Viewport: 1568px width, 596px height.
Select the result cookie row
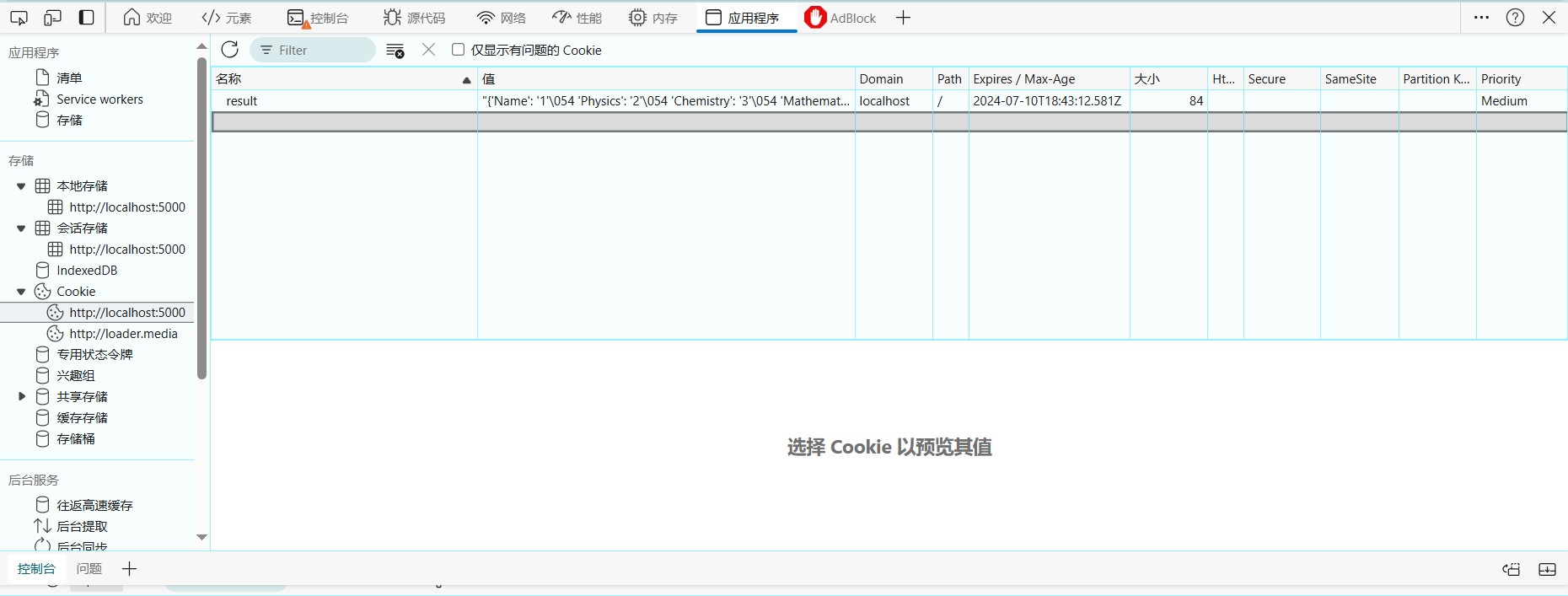337,101
